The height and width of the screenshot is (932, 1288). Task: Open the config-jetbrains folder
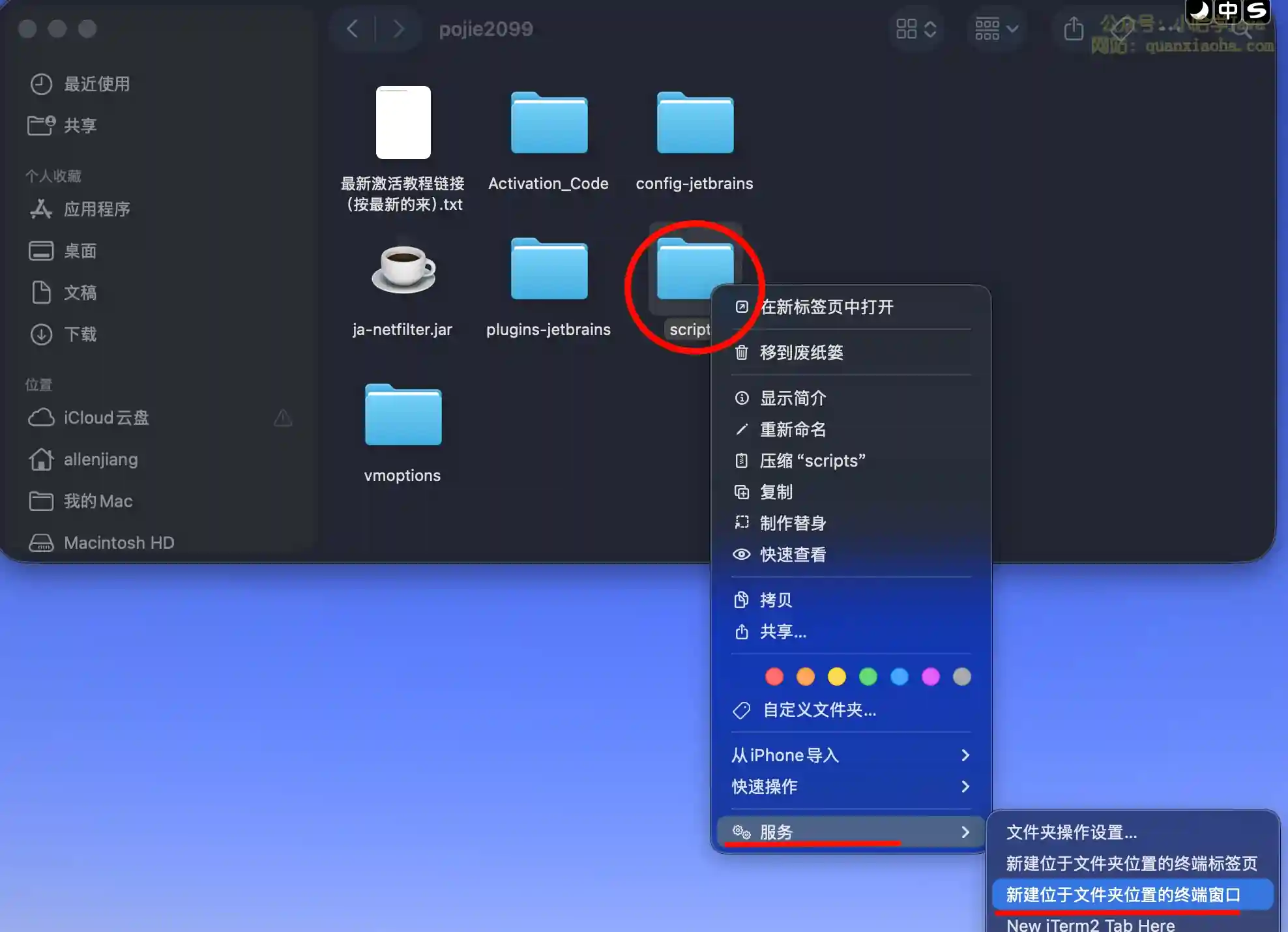tap(695, 124)
